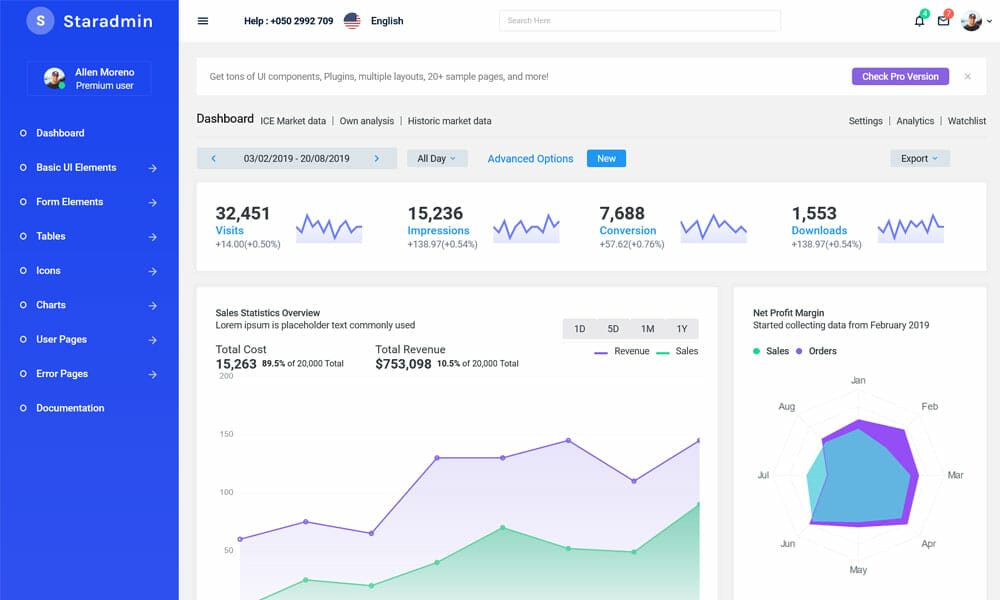Click the Check Pro Version button
Screen dimensions: 1000x600
899,76
